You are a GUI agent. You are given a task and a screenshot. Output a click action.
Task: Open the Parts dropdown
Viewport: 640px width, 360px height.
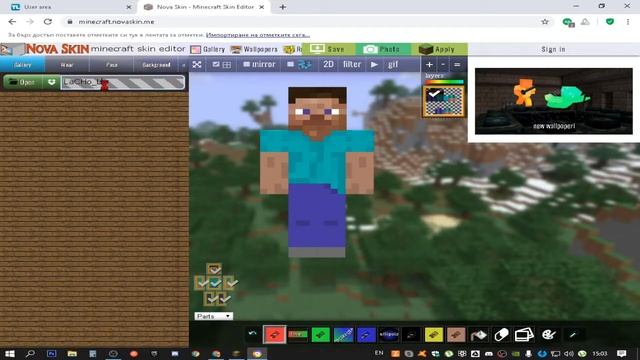213,316
